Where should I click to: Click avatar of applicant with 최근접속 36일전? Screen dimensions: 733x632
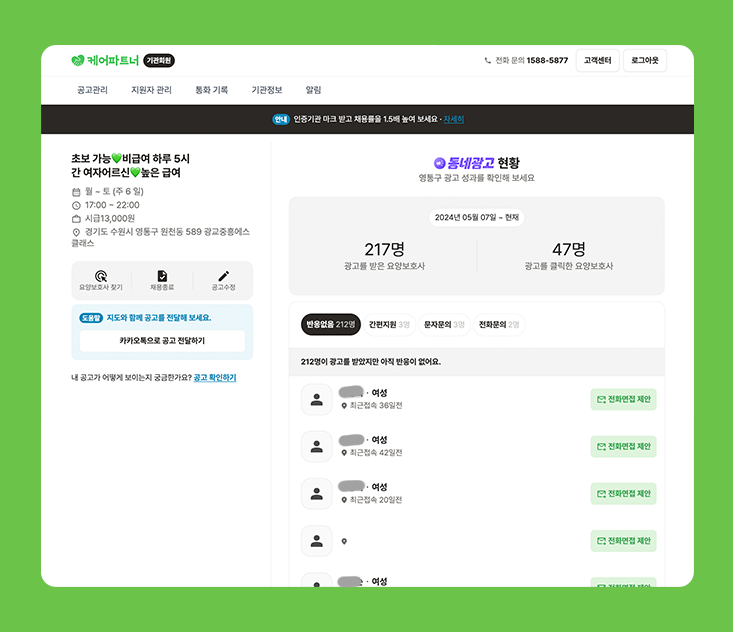[x=316, y=400]
